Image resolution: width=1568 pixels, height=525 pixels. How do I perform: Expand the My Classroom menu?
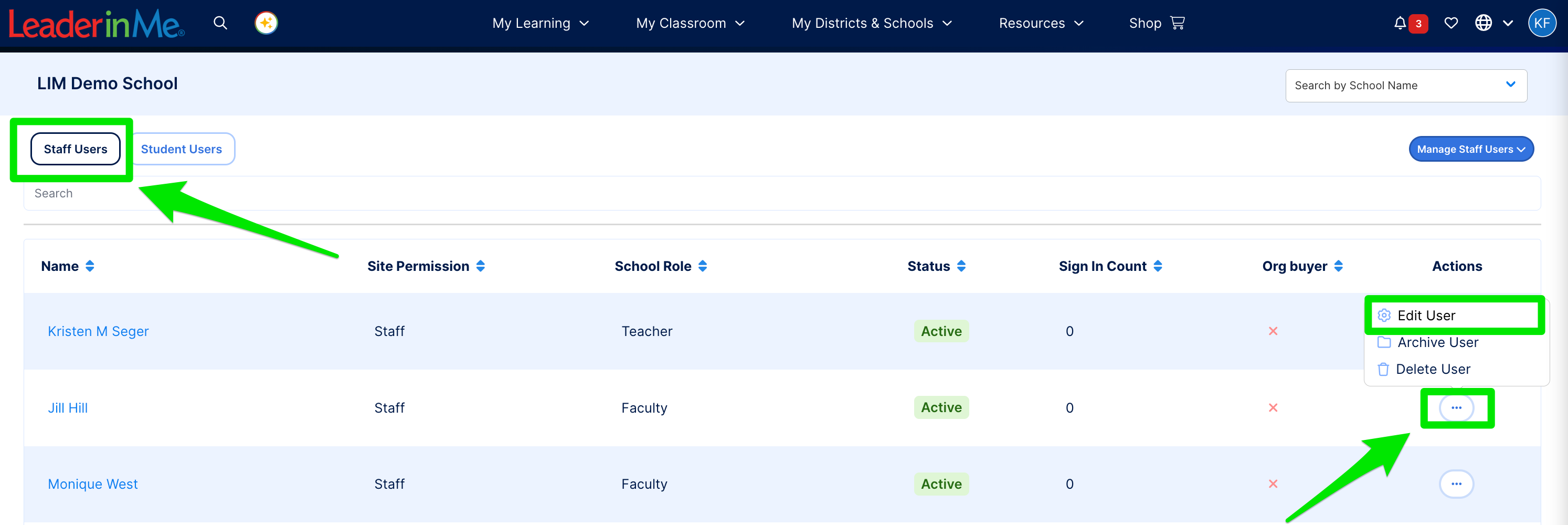point(690,23)
